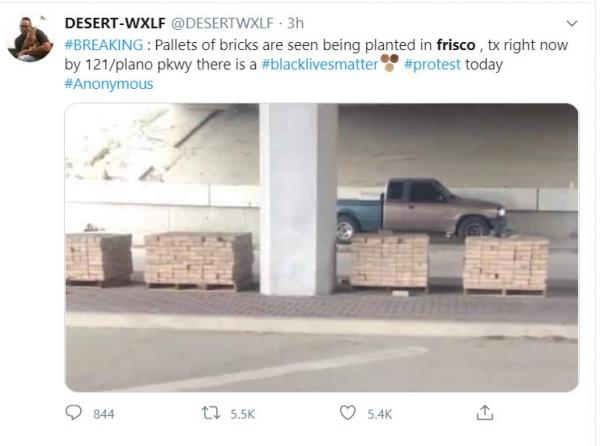Click the bold frisco search term
The image size is (600, 446).
(456, 45)
